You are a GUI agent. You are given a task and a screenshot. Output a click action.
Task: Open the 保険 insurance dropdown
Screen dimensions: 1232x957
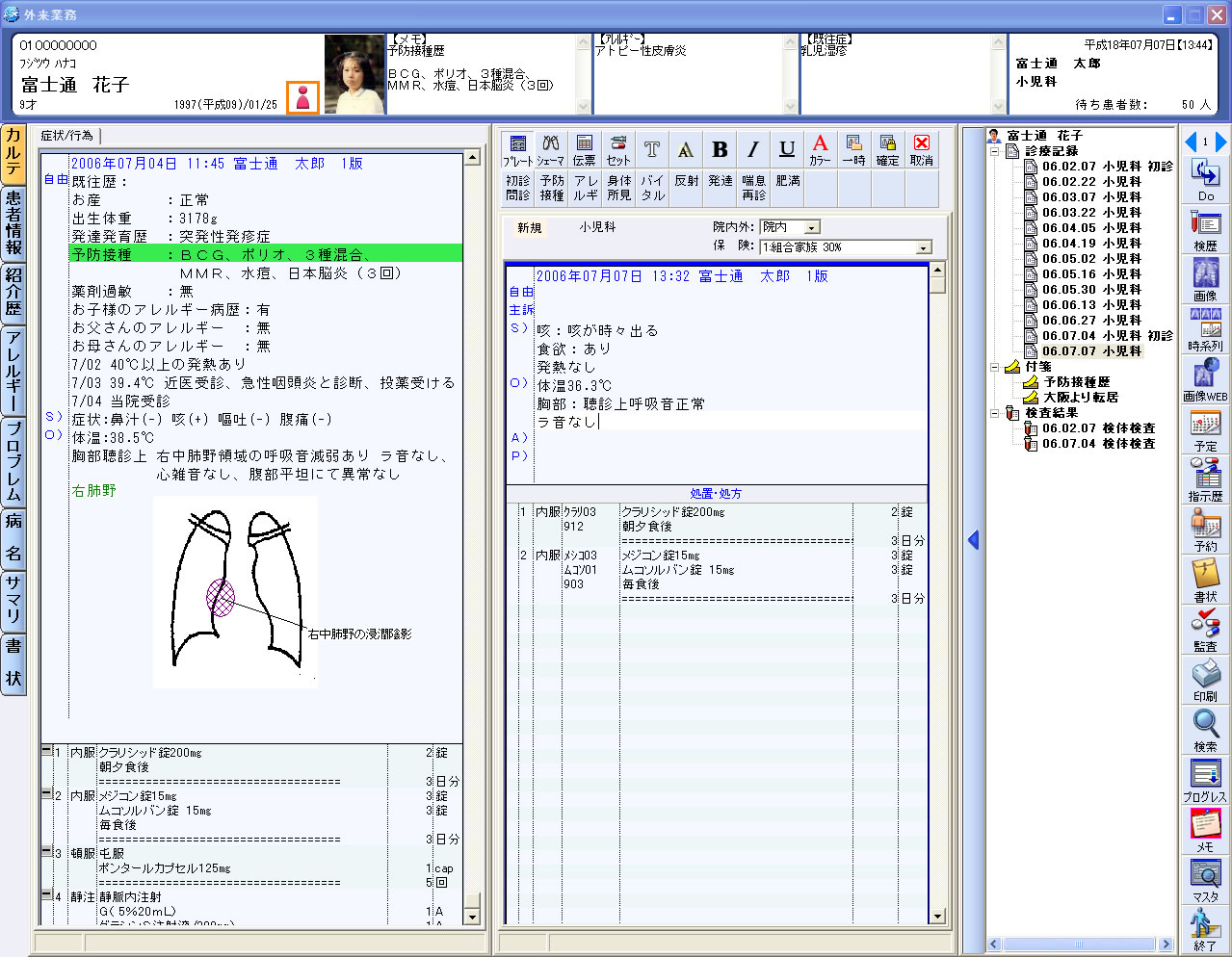923,247
